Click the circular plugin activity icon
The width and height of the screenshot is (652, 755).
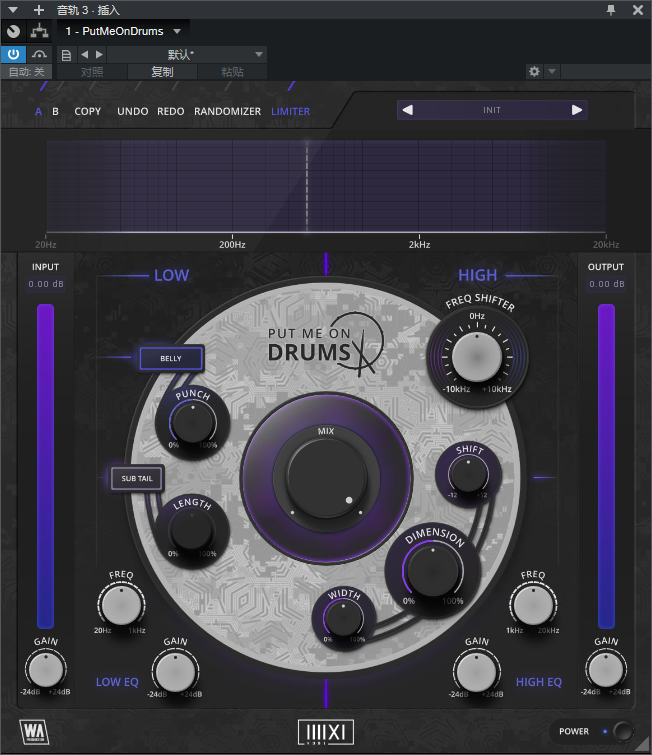pos(13,31)
